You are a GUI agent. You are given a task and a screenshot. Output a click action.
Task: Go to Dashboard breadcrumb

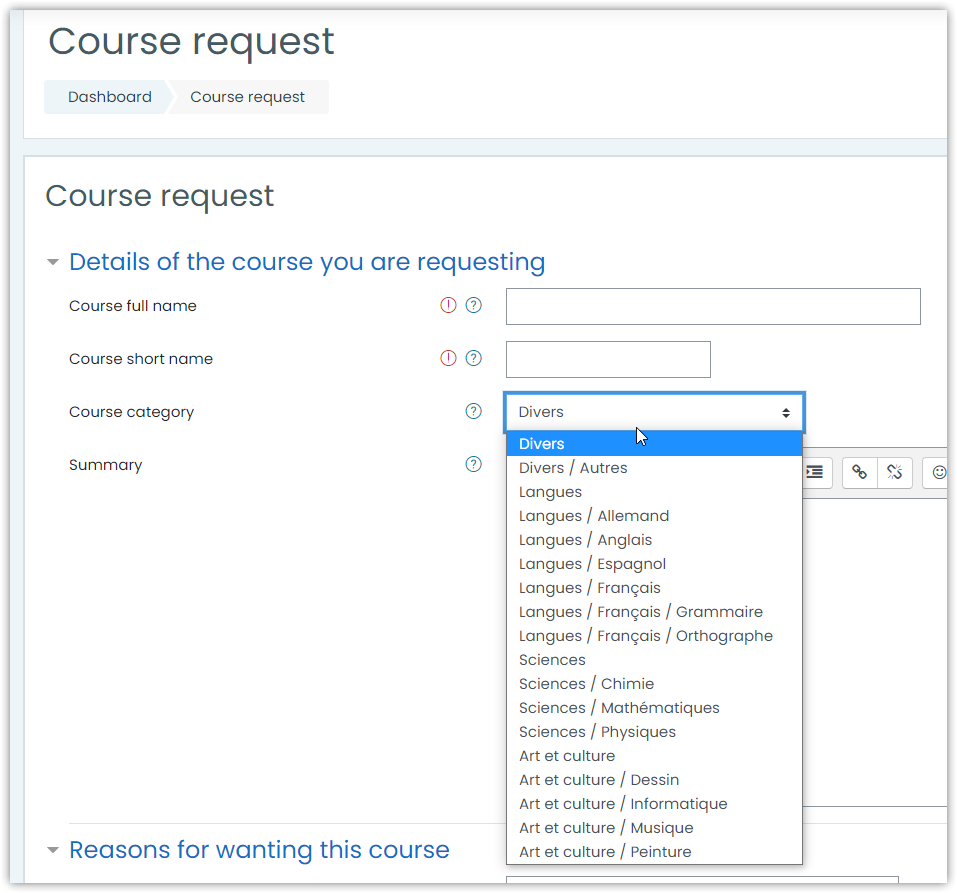point(110,97)
